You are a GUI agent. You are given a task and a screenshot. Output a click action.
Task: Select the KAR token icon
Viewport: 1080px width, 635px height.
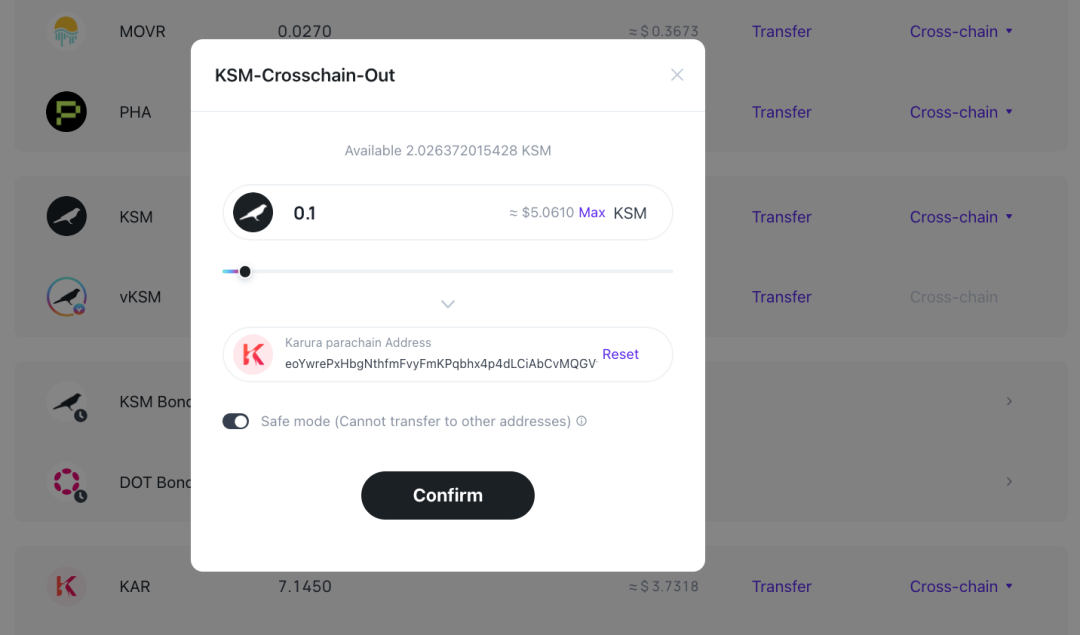pos(66,586)
